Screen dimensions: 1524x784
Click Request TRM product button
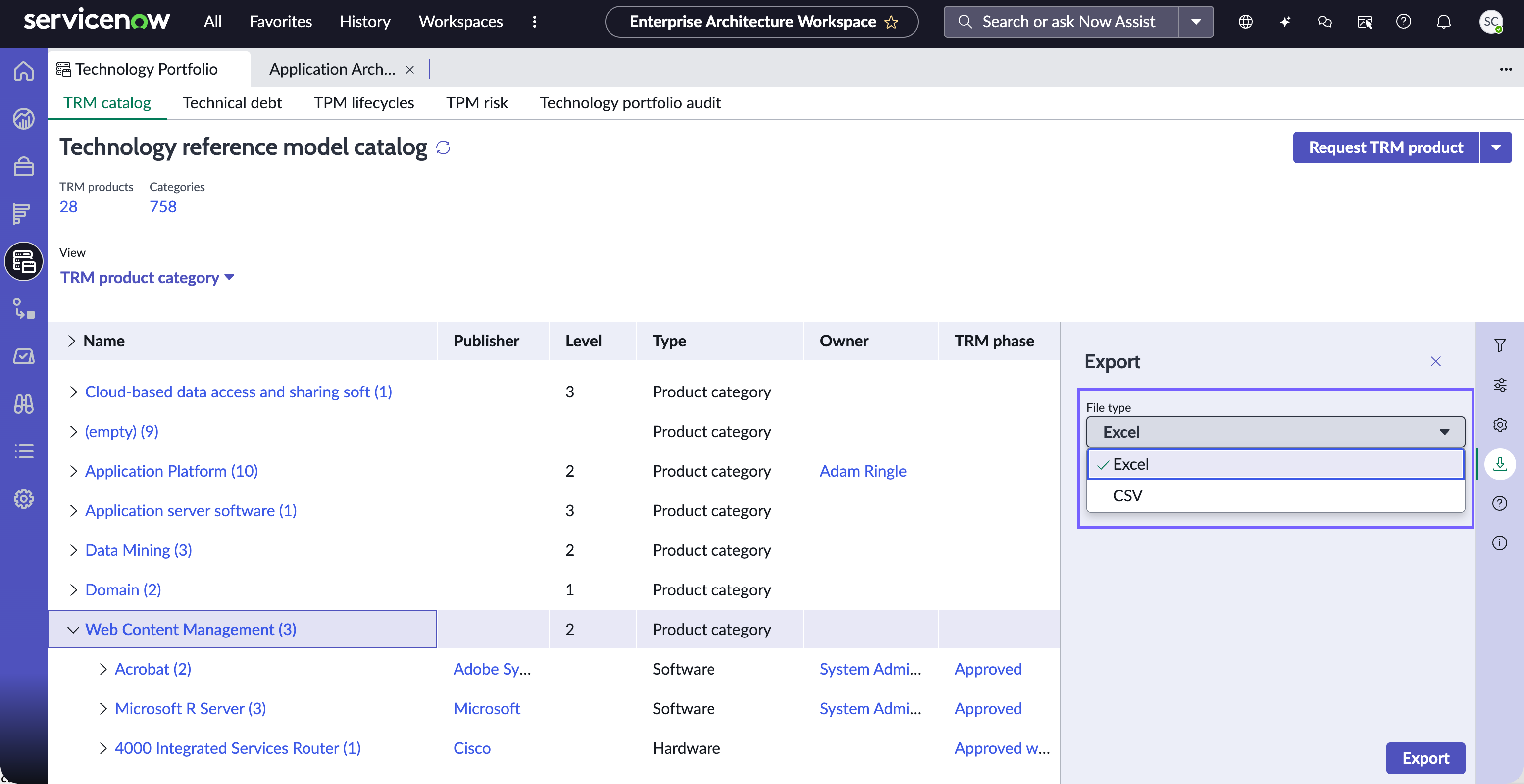click(1385, 147)
